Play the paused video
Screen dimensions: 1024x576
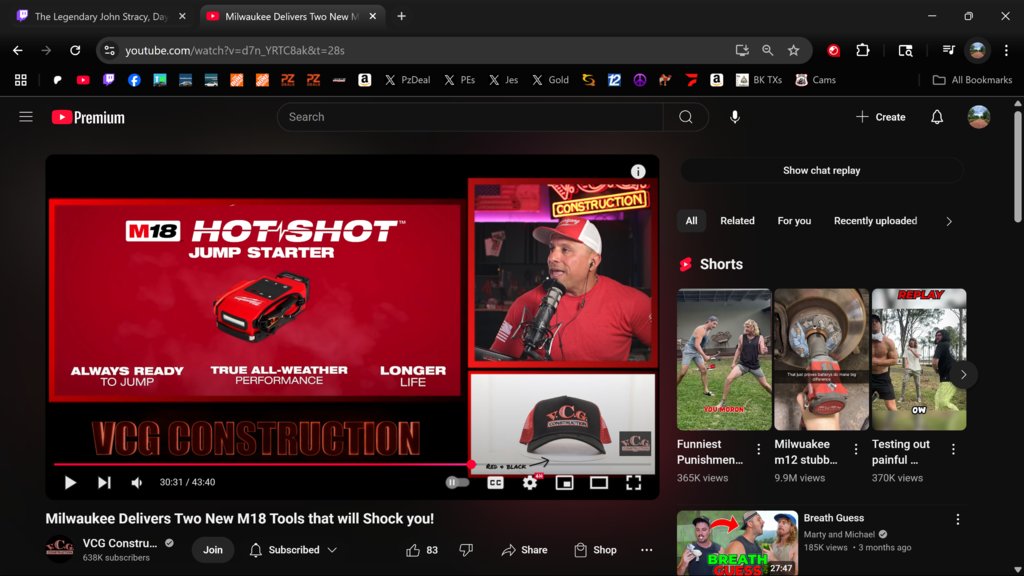tap(70, 483)
